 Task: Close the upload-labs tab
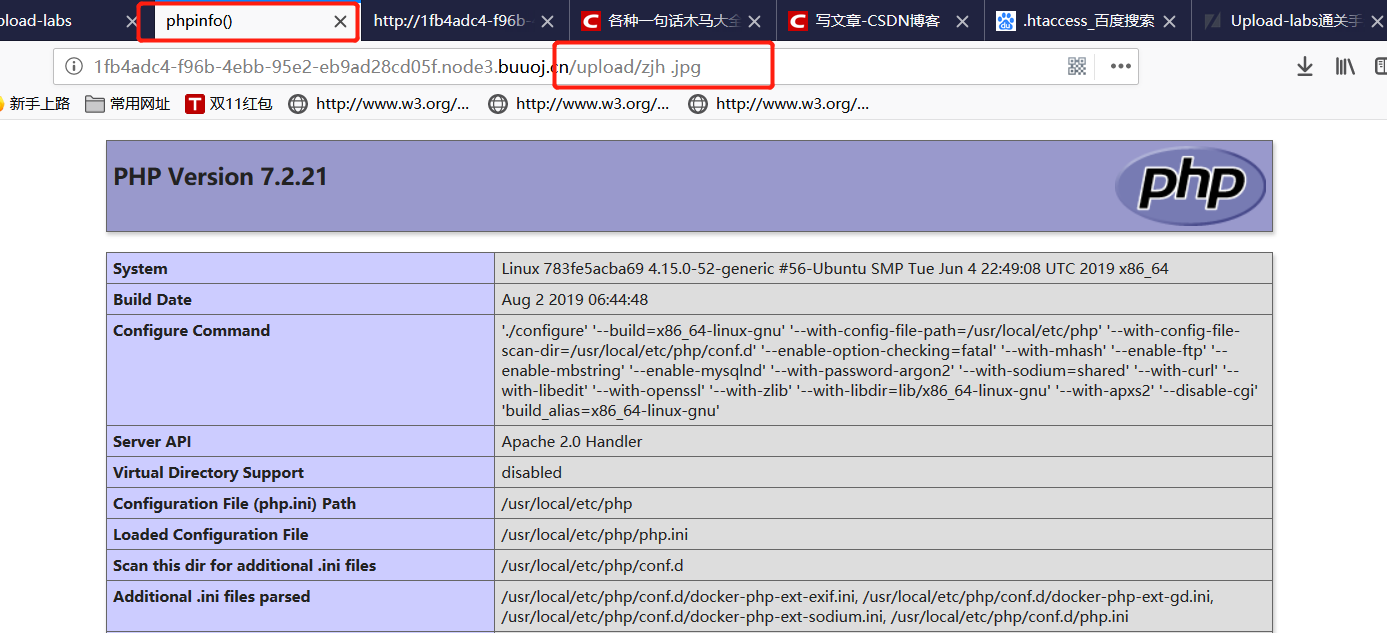point(134,21)
